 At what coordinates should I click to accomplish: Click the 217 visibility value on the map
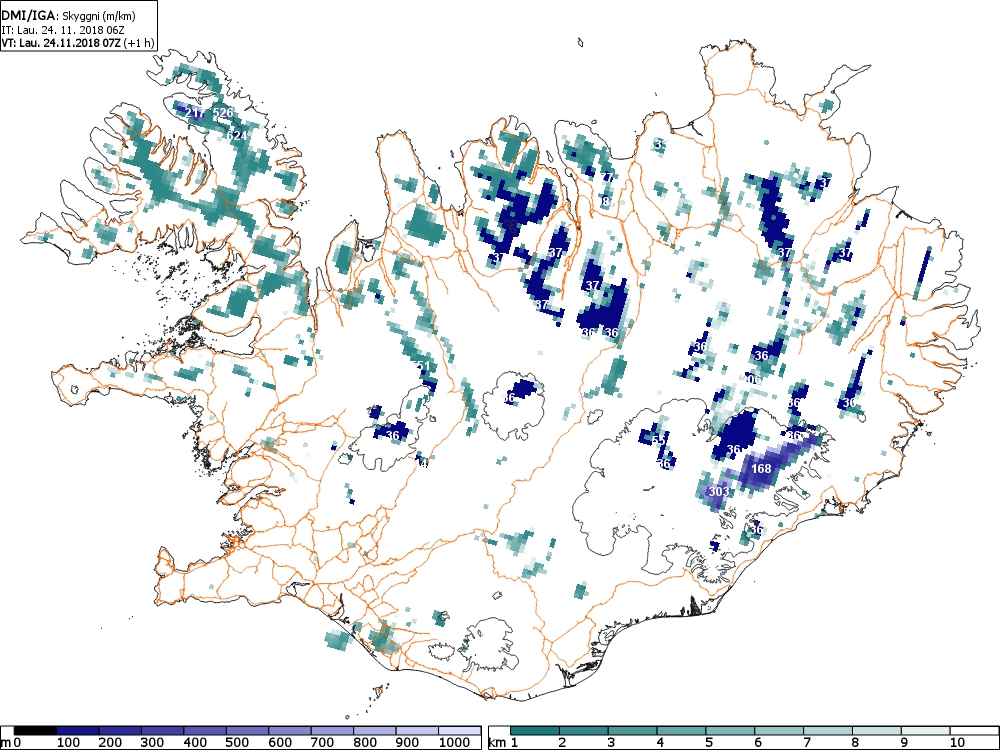point(195,113)
